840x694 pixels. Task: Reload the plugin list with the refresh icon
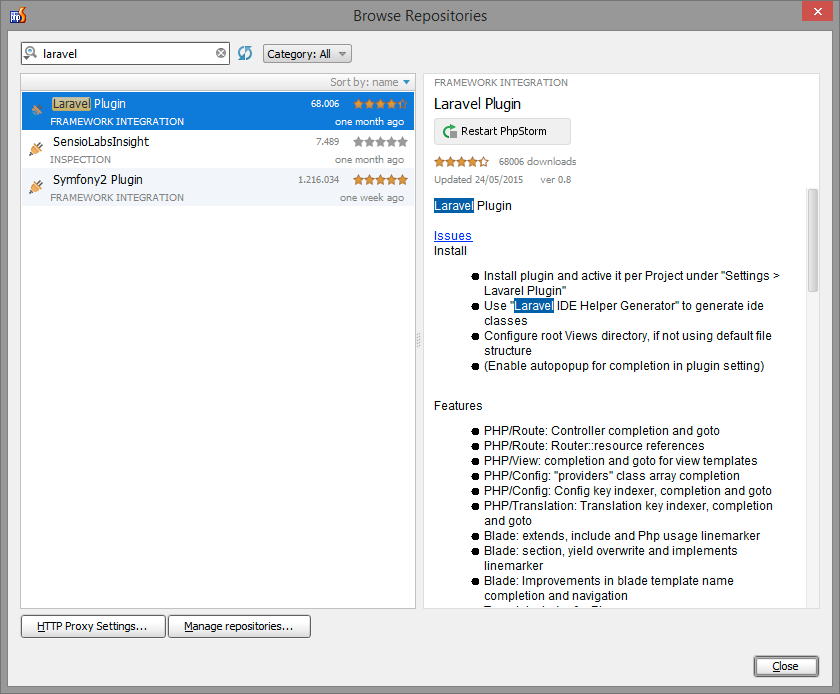[x=245, y=53]
